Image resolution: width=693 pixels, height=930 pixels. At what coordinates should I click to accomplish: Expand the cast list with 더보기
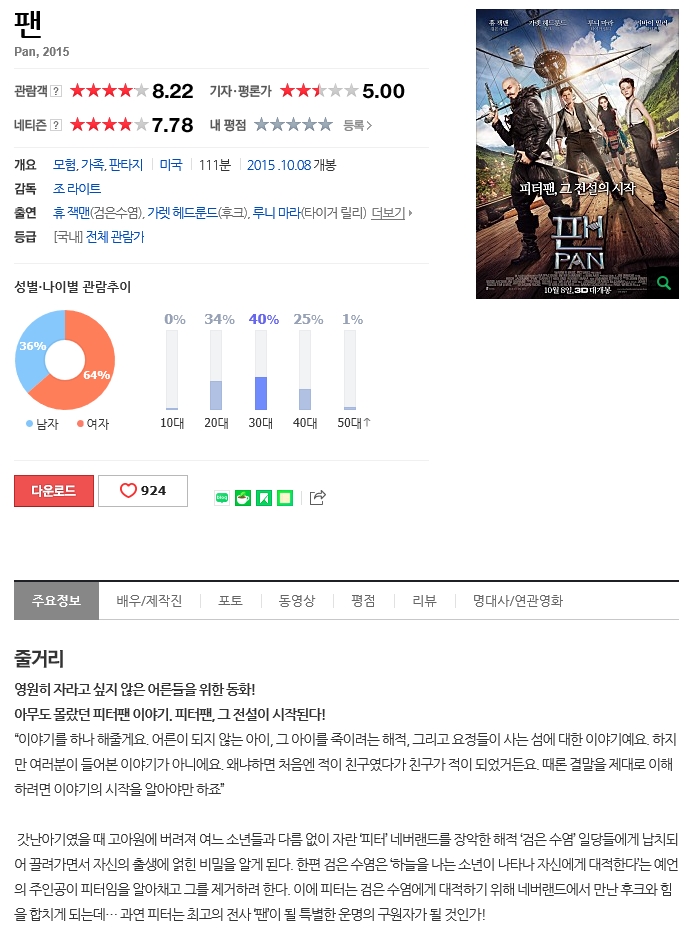pyautogui.click(x=391, y=212)
